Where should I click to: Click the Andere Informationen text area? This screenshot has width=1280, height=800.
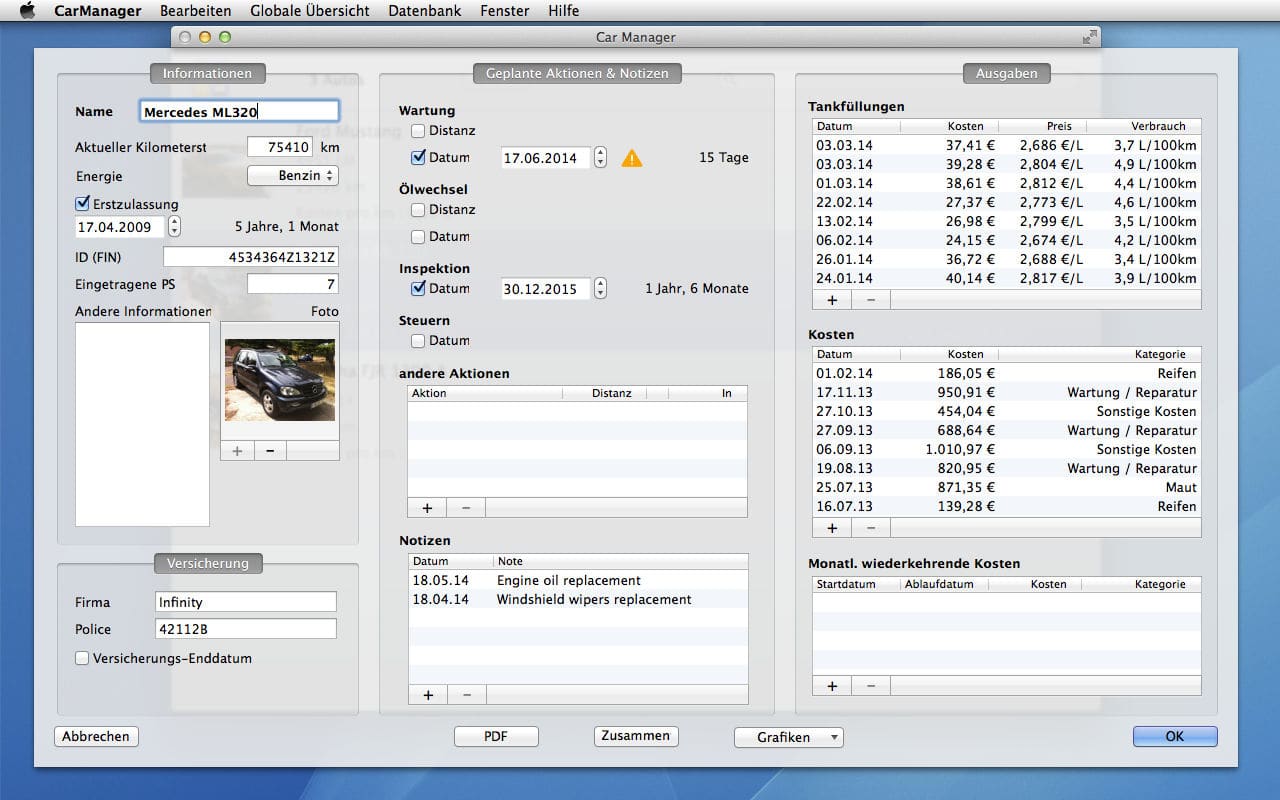pos(143,424)
